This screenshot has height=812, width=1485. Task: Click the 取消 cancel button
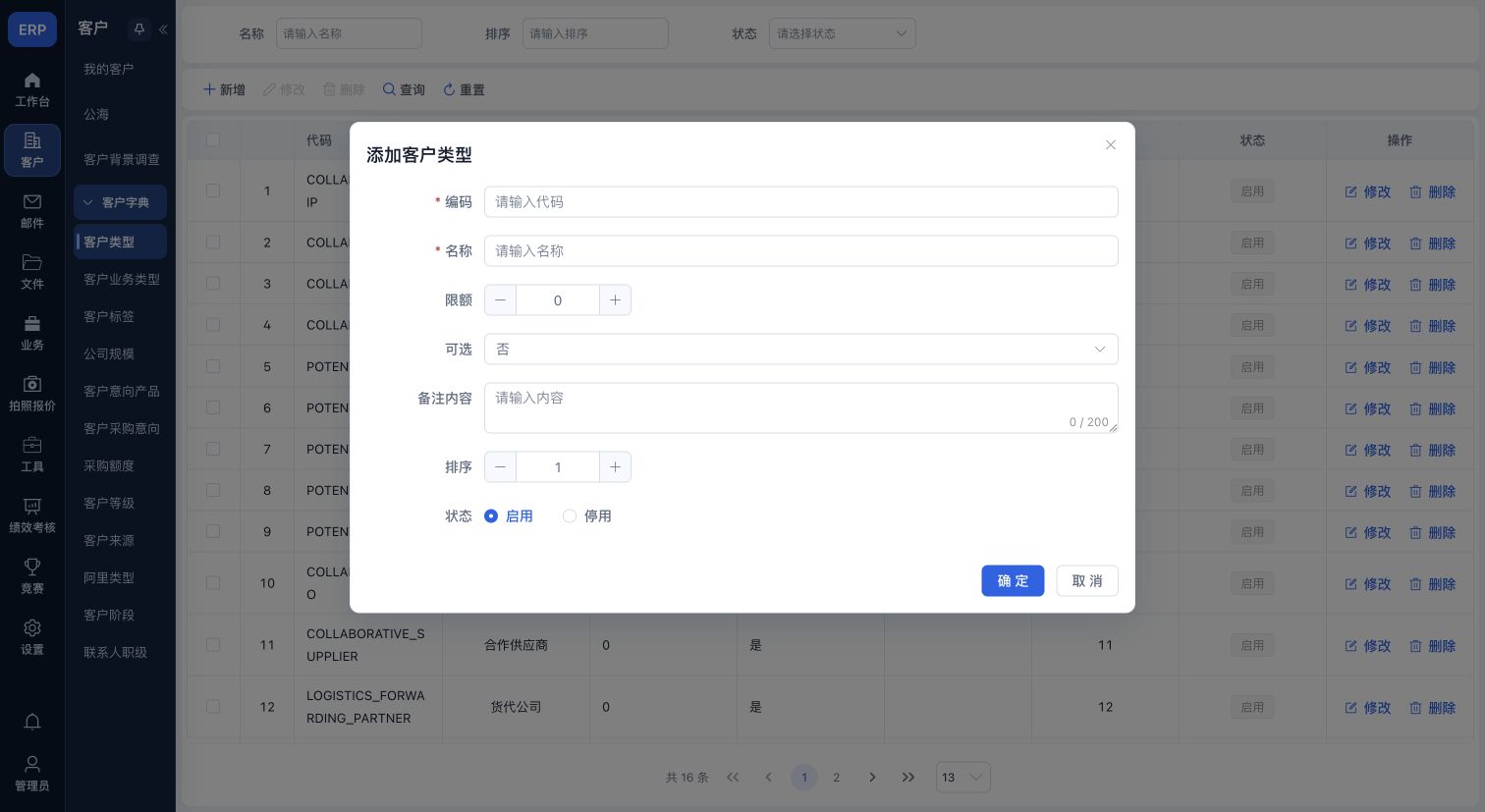1087,581
